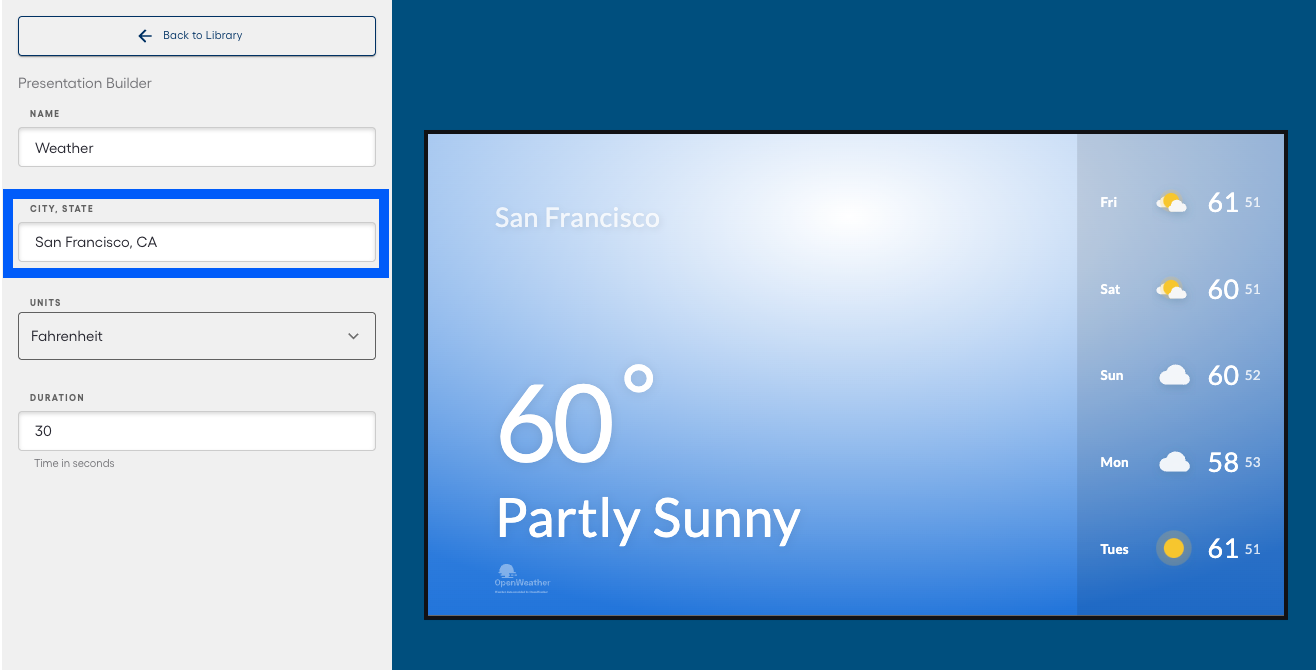Click Monday's cloud weather icon
Viewport: 1316px width, 670px height.
pyautogui.click(x=1174, y=462)
